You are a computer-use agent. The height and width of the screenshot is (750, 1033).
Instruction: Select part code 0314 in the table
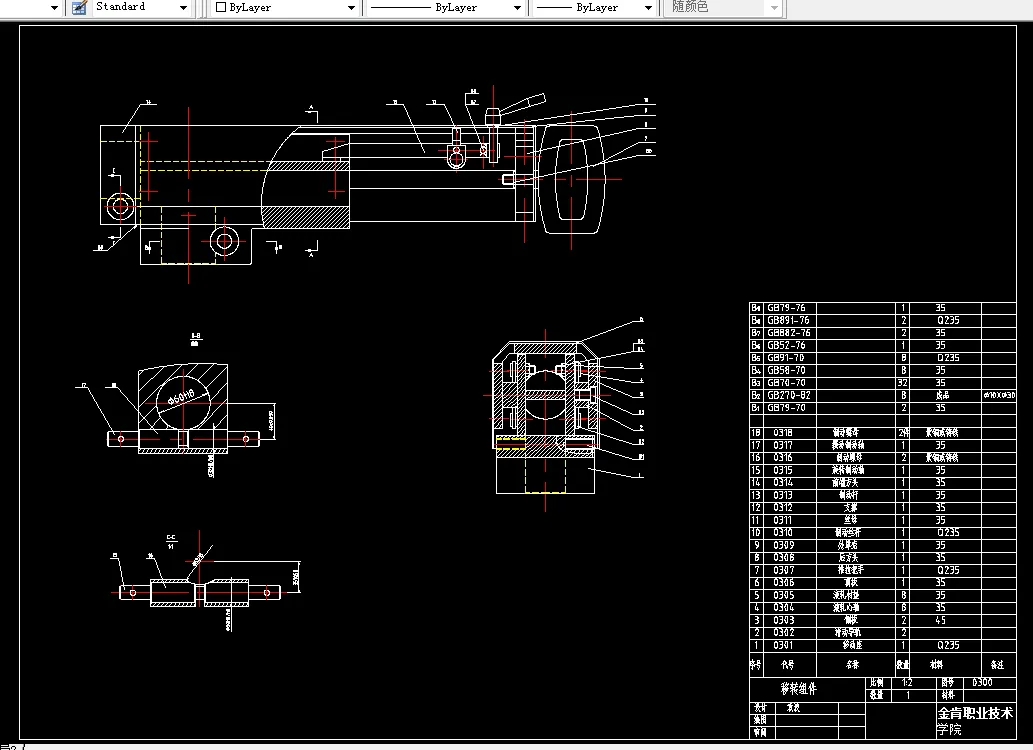point(783,482)
